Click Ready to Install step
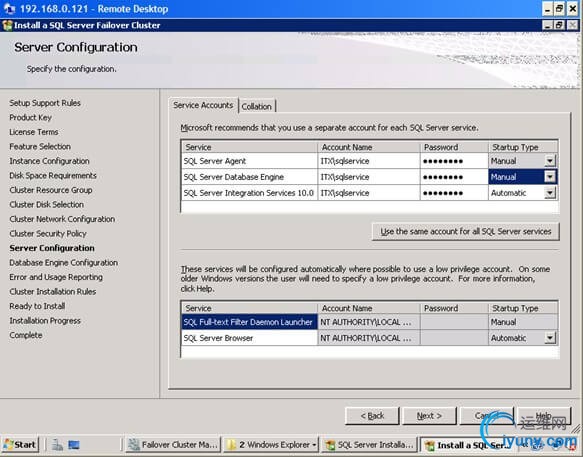 coord(37,306)
